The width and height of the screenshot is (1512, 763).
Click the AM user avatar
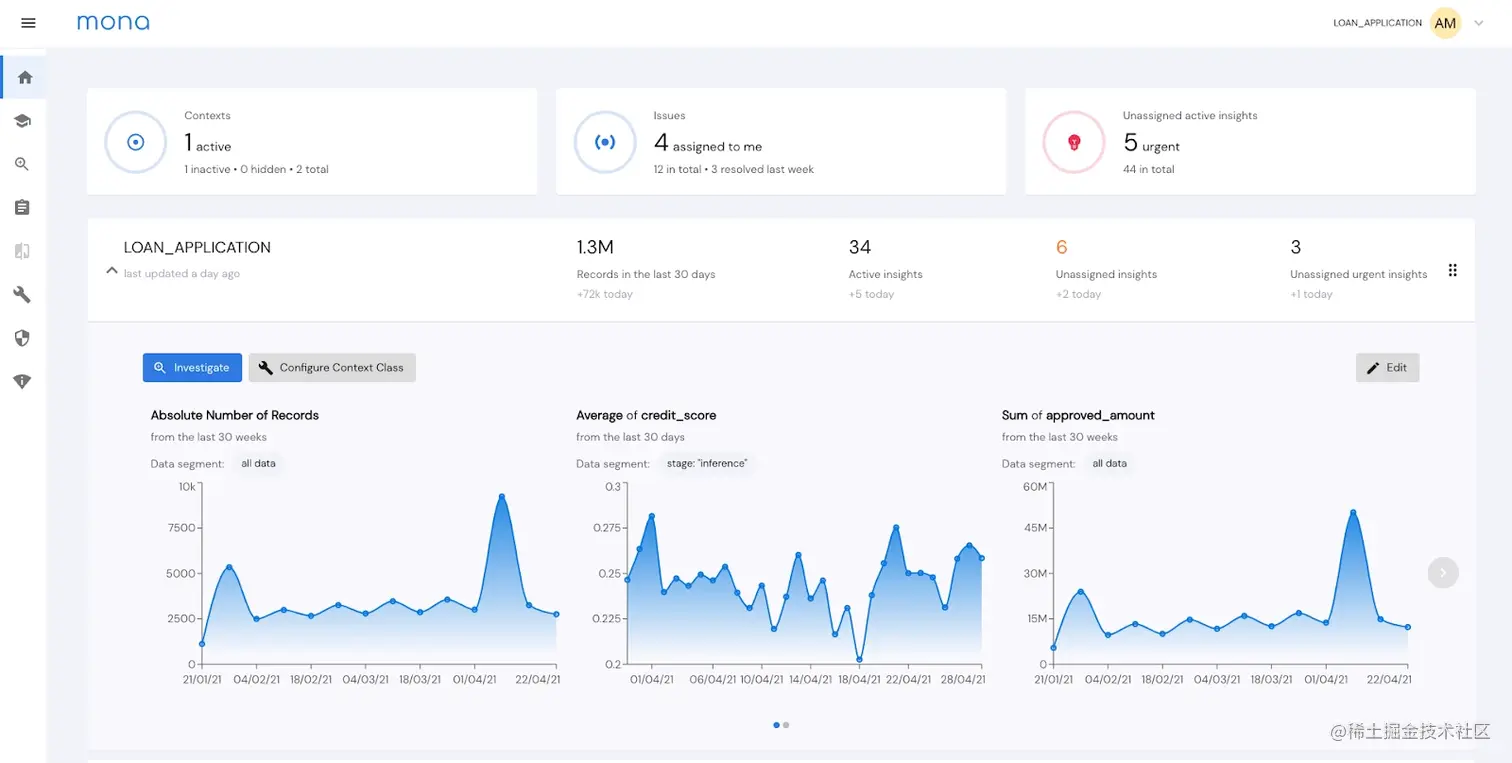pyautogui.click(x=1445, y=23)
